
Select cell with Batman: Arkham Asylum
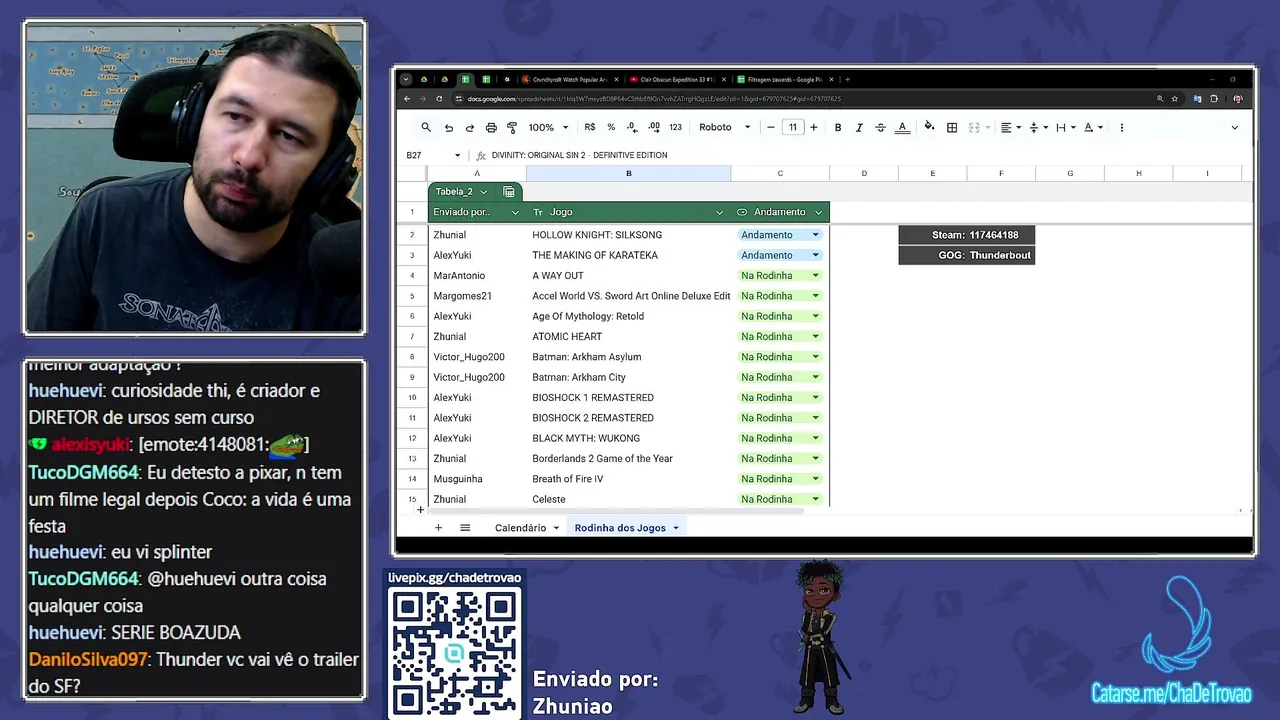click(629, 357)
